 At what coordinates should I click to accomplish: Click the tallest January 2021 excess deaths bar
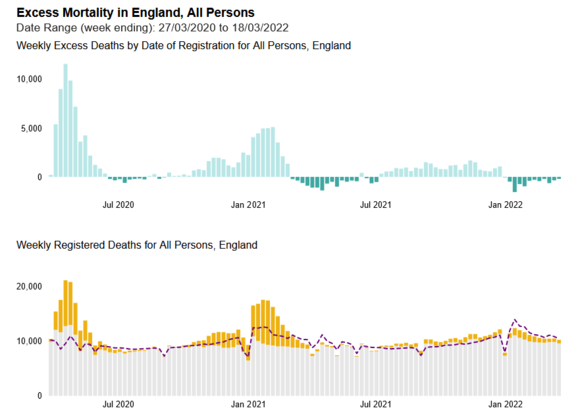tap(273, 152)
